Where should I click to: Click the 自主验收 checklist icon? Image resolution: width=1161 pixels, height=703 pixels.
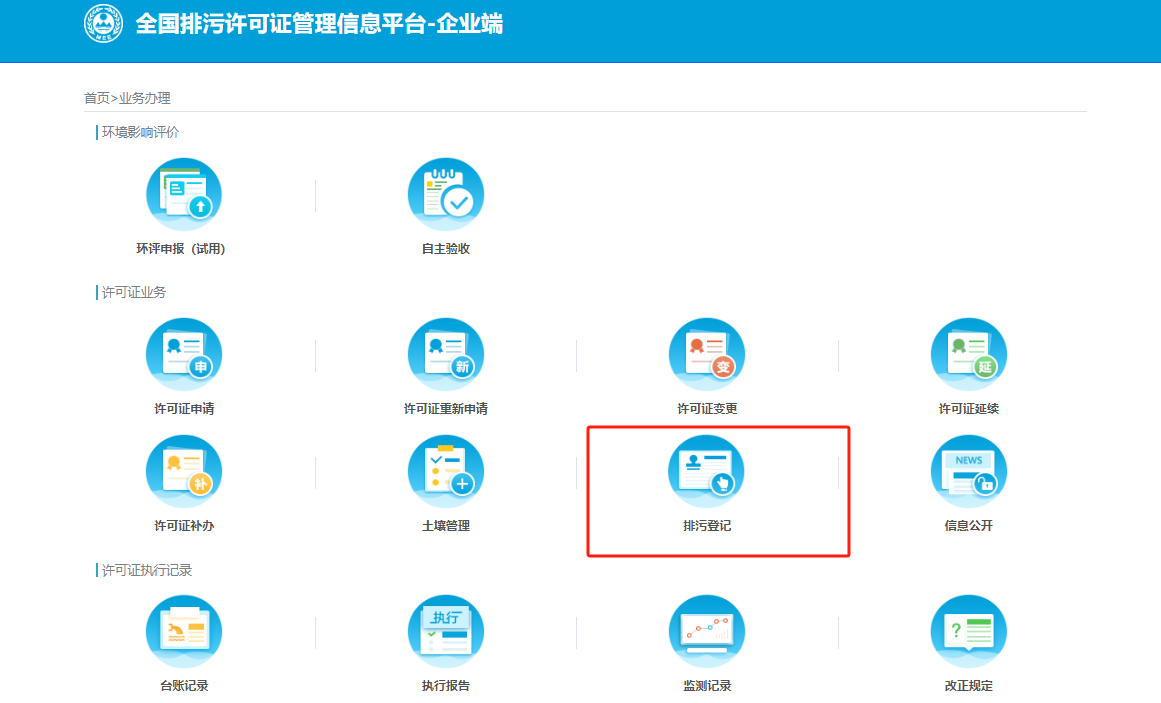(445, 195)
